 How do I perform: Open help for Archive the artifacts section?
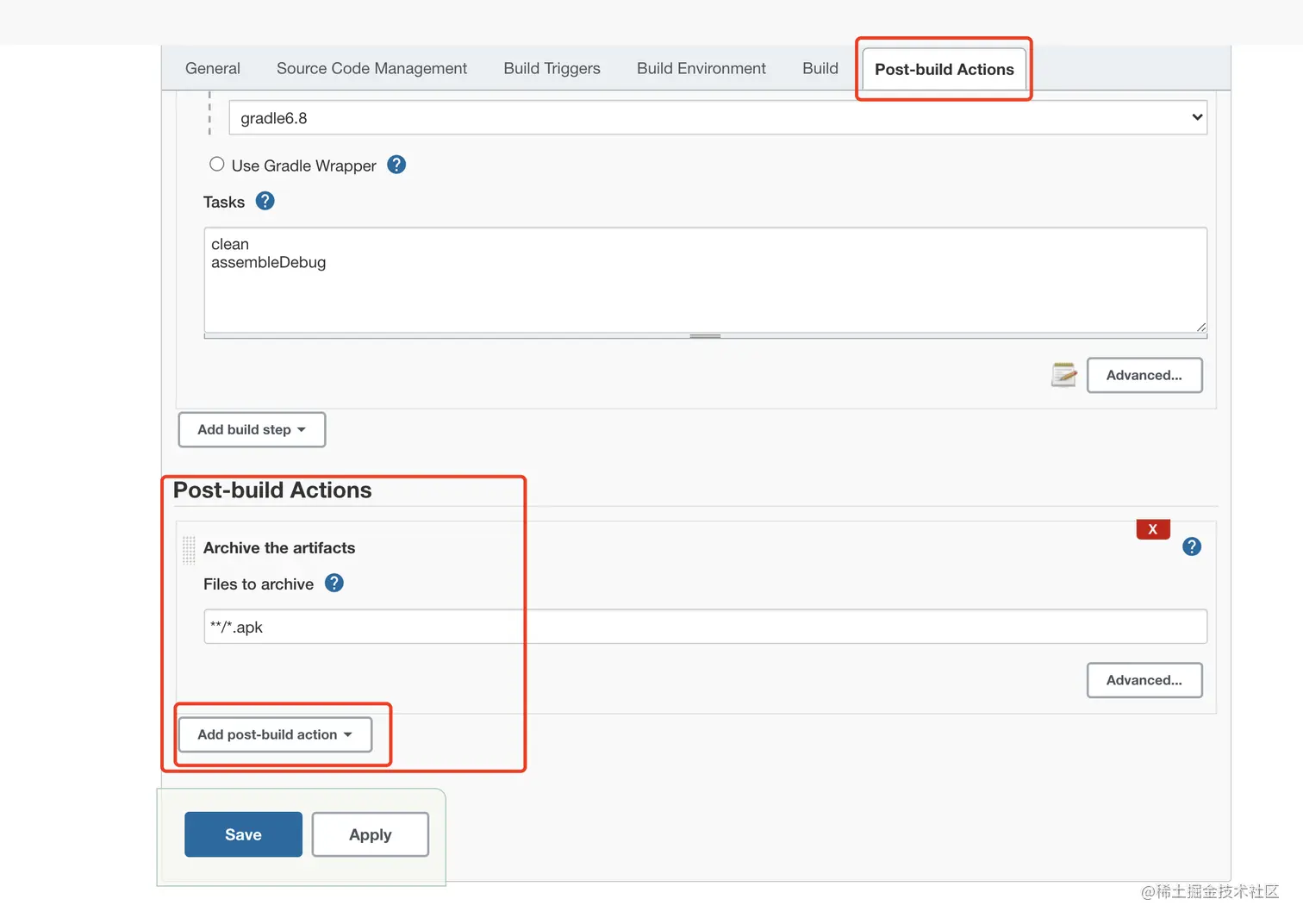[x=1192, y=546]
